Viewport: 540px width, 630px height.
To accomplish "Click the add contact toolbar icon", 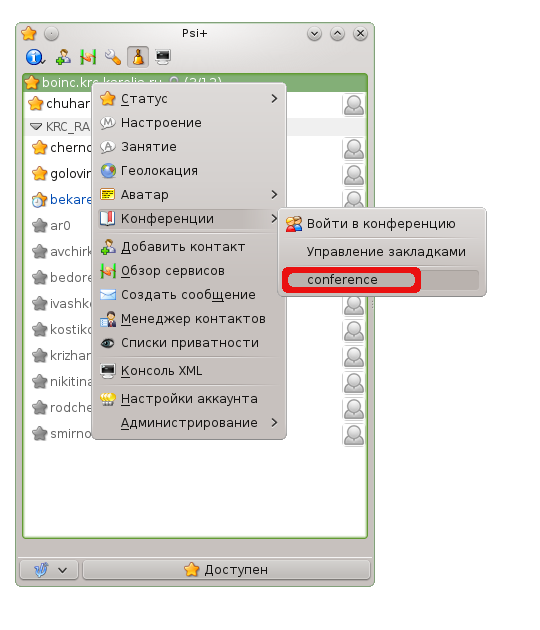I will [x=63, y=57].
